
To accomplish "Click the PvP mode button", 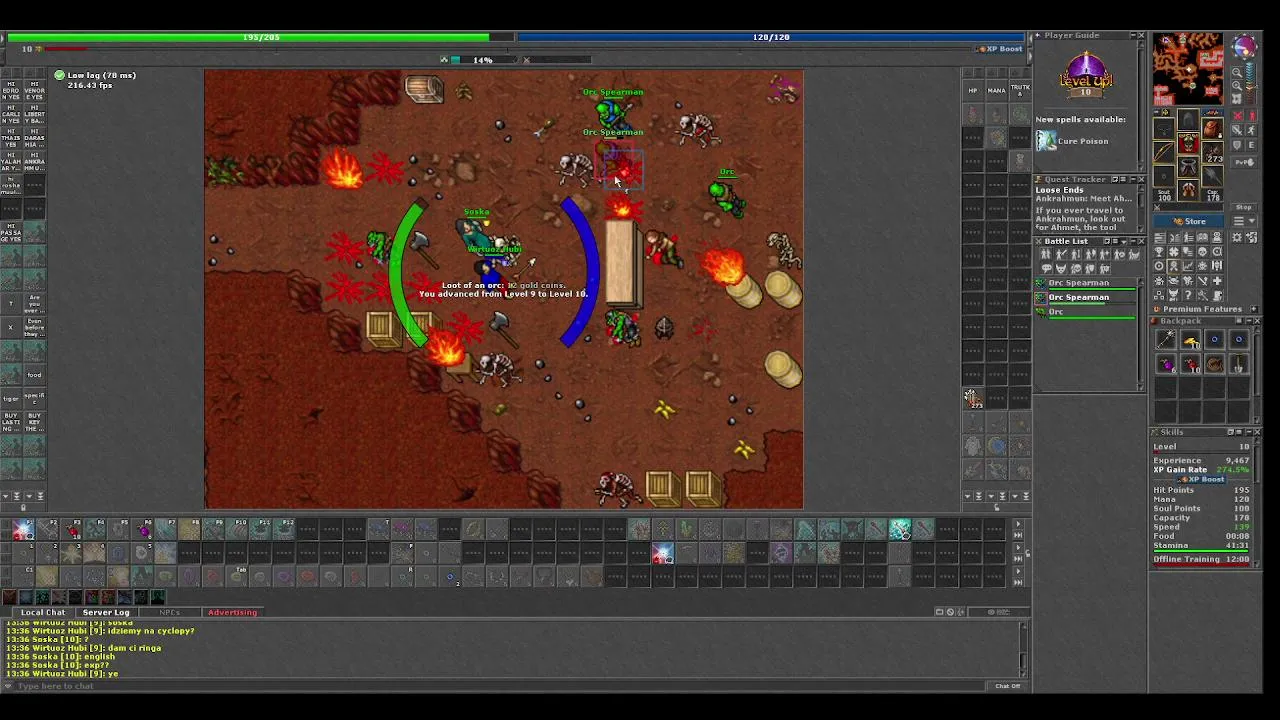I will (1244, 162).
